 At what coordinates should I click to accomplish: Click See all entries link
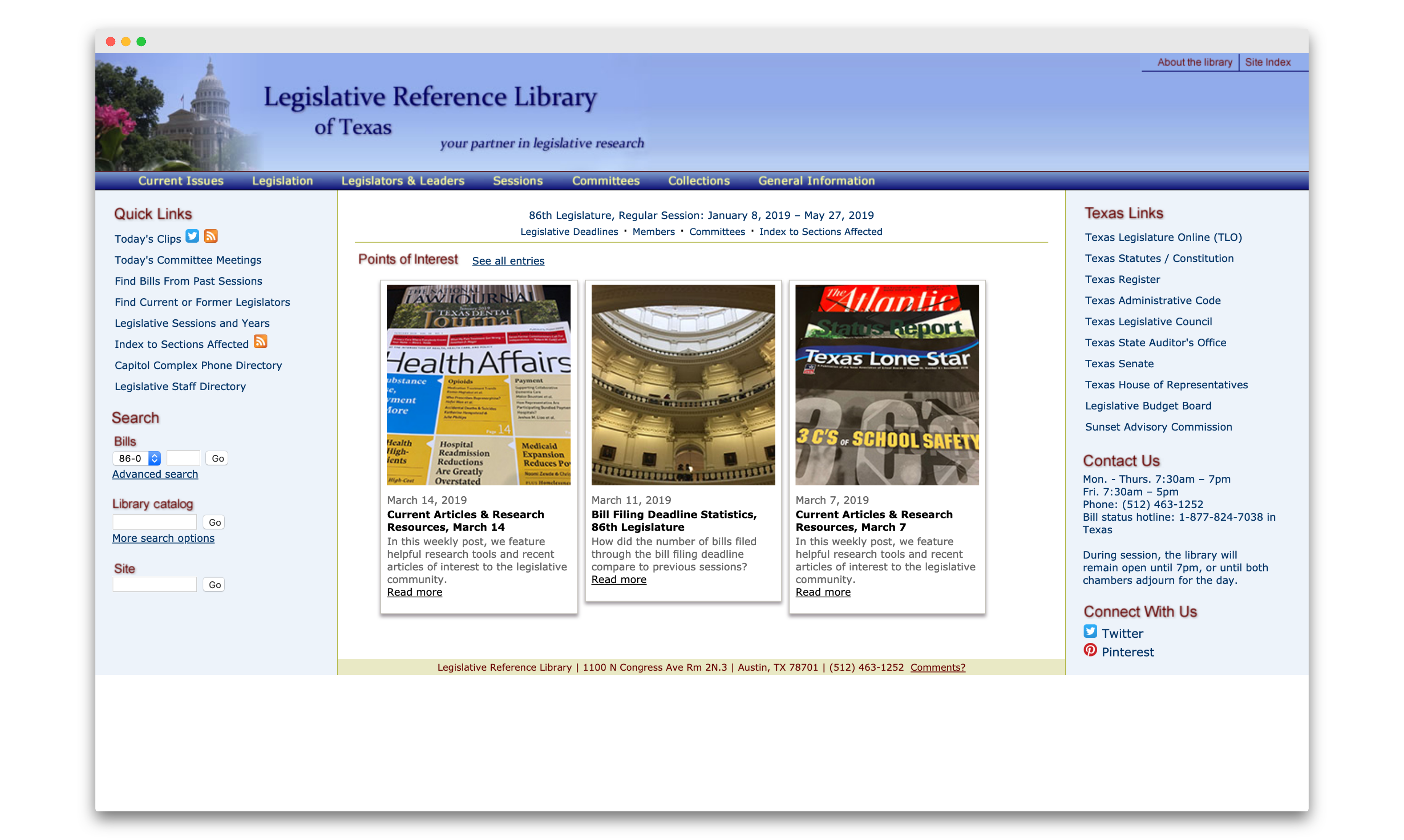(x=508, y=261)
